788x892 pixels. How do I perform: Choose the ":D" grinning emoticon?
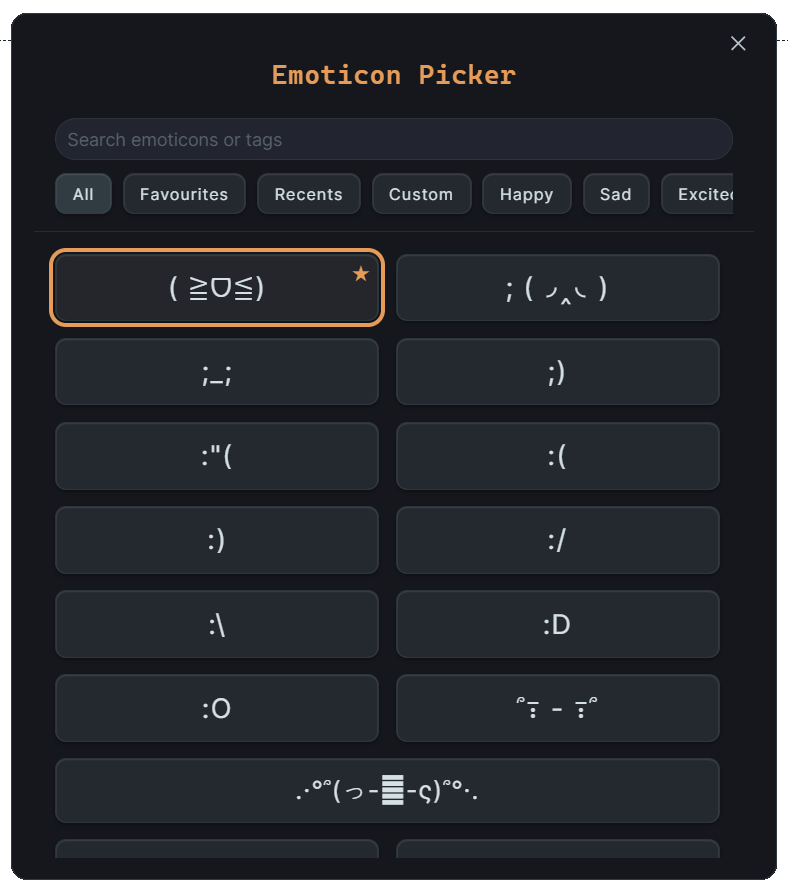click(x=557, y=624)
